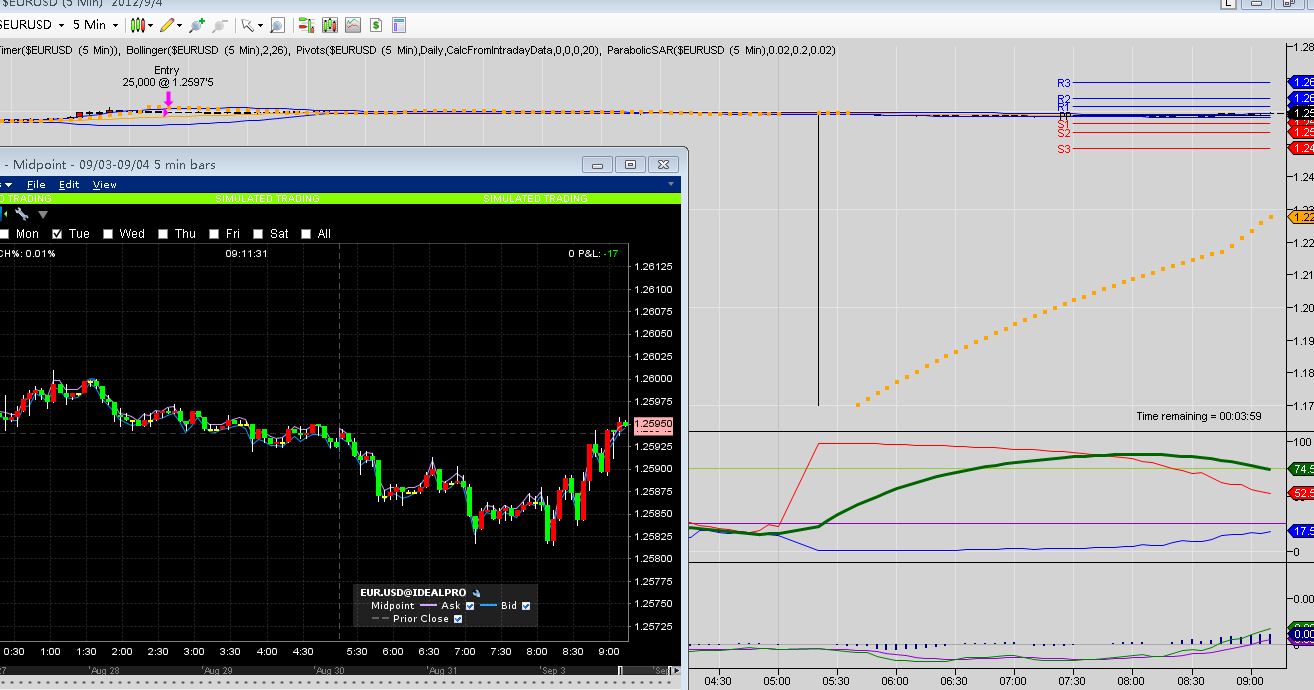Expand the pointer tool dropdown arrow
This screenshot has height=690, width=1314.
coord(260,25)
